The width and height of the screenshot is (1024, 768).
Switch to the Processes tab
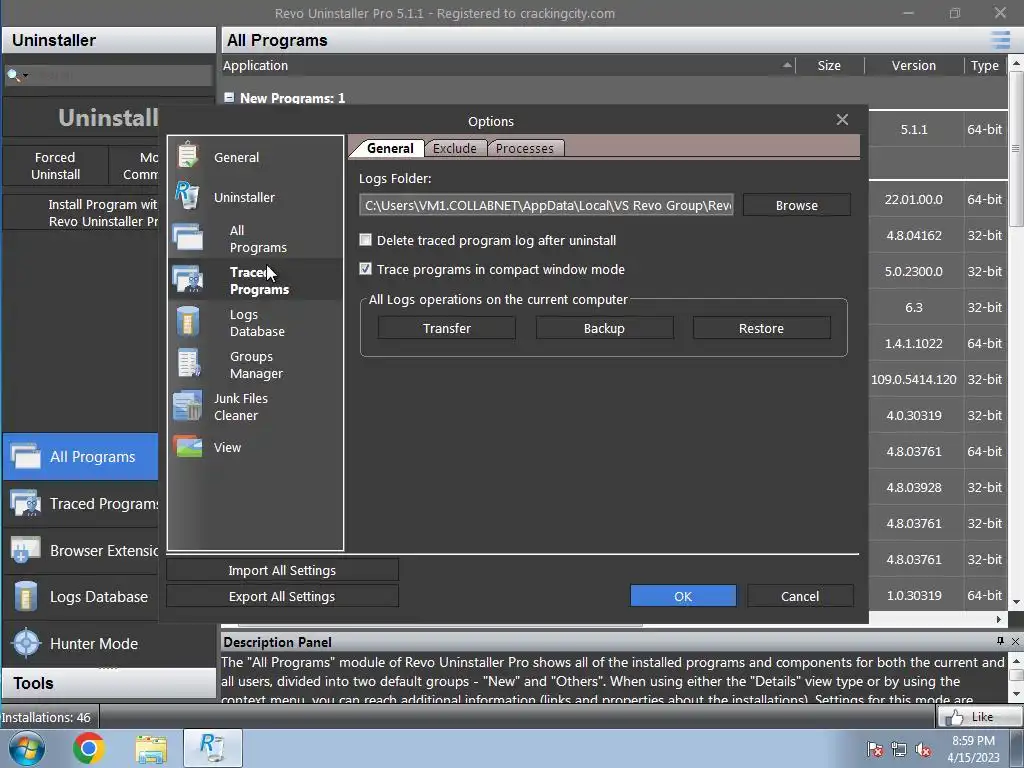(524, 148)
